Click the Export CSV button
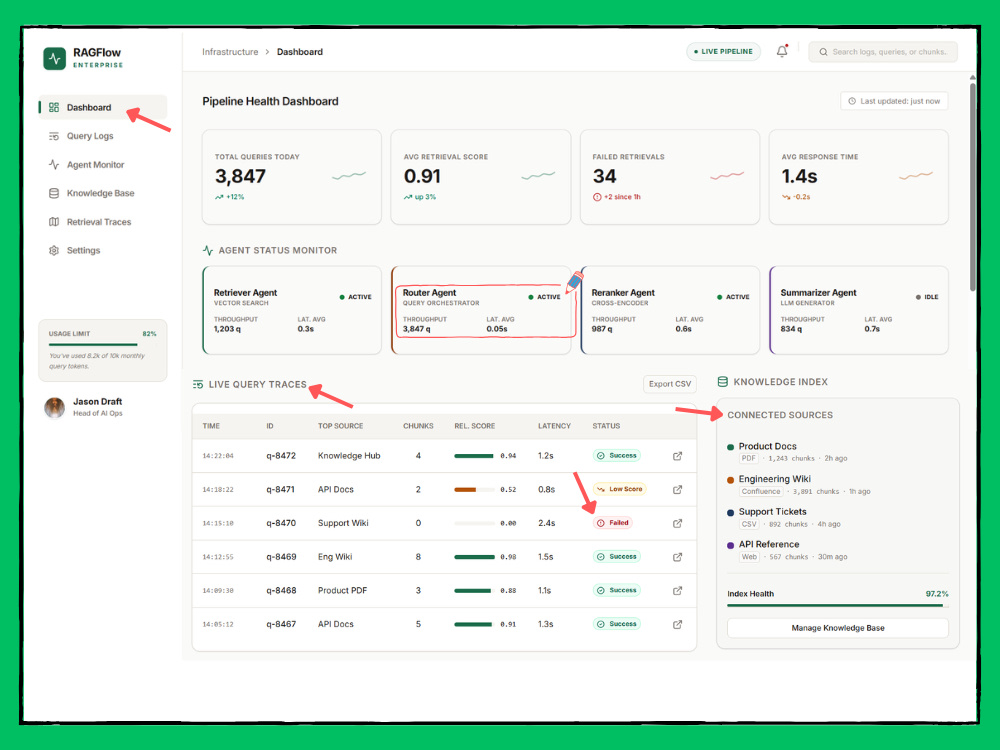This screenshot has width=1000, height=750. pyautogui.click(x=670, y=384)
